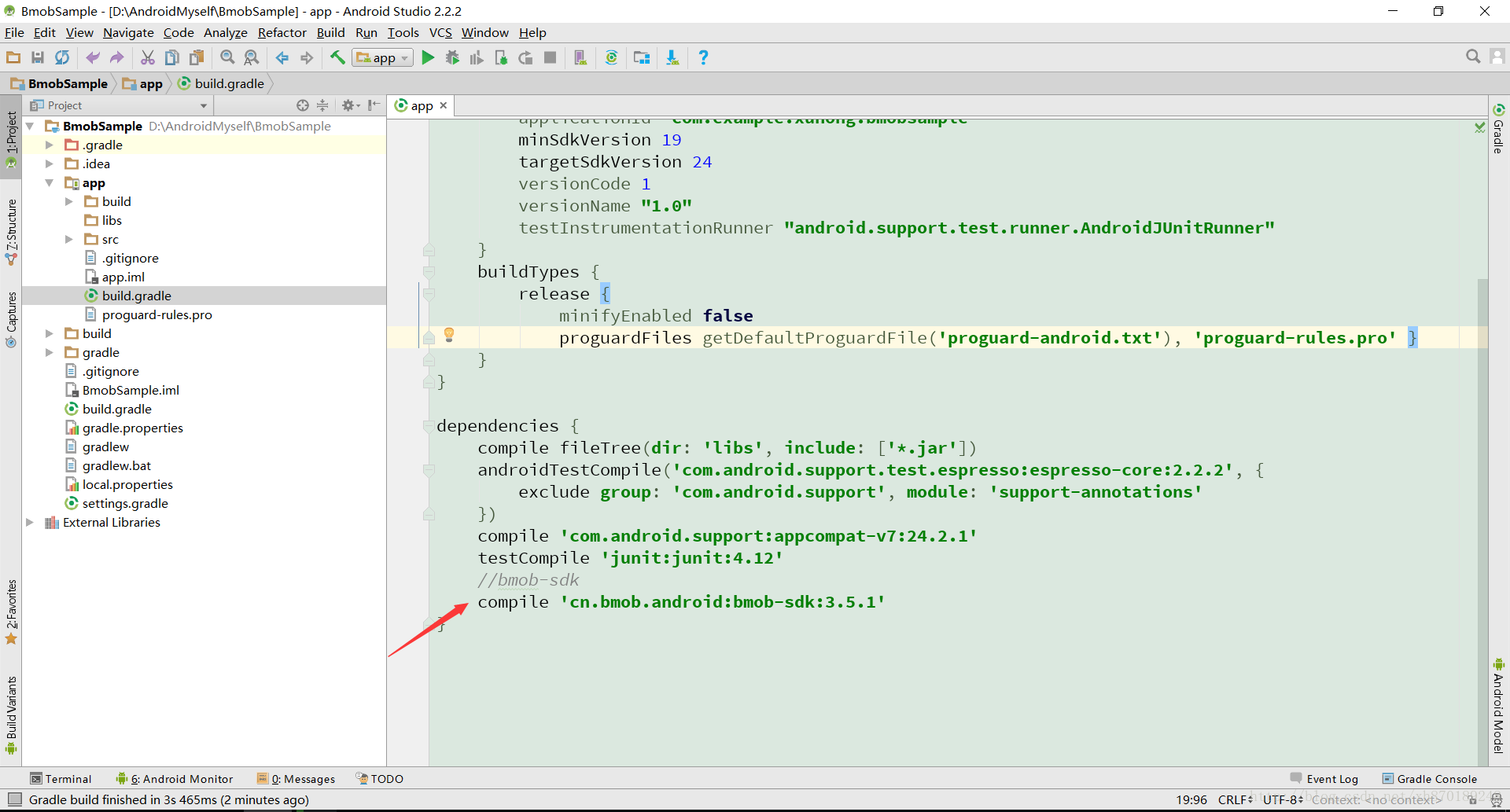Cut the selection using the scissors icon
Viewport: 1510px width, 812px height.
148,57
